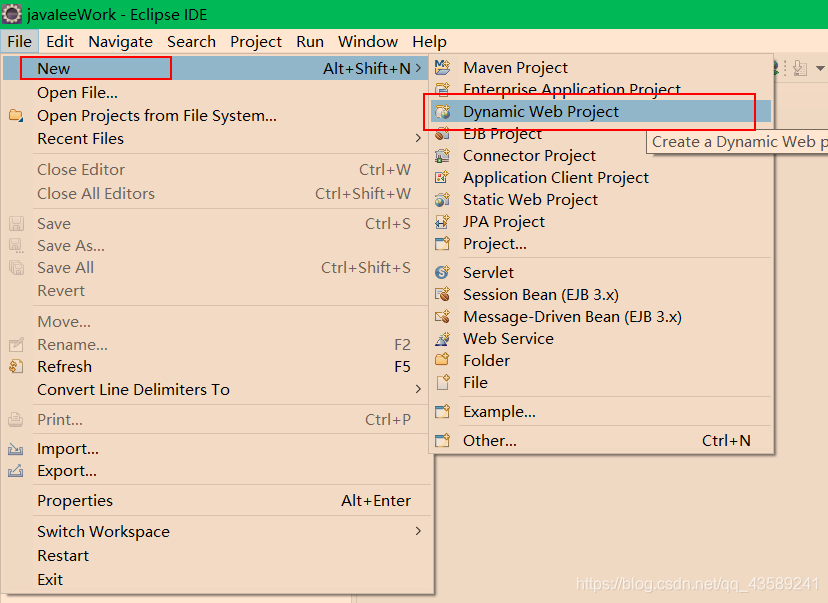Select Static Web Project entry
The image size is (828, 603).
(601, 200)
